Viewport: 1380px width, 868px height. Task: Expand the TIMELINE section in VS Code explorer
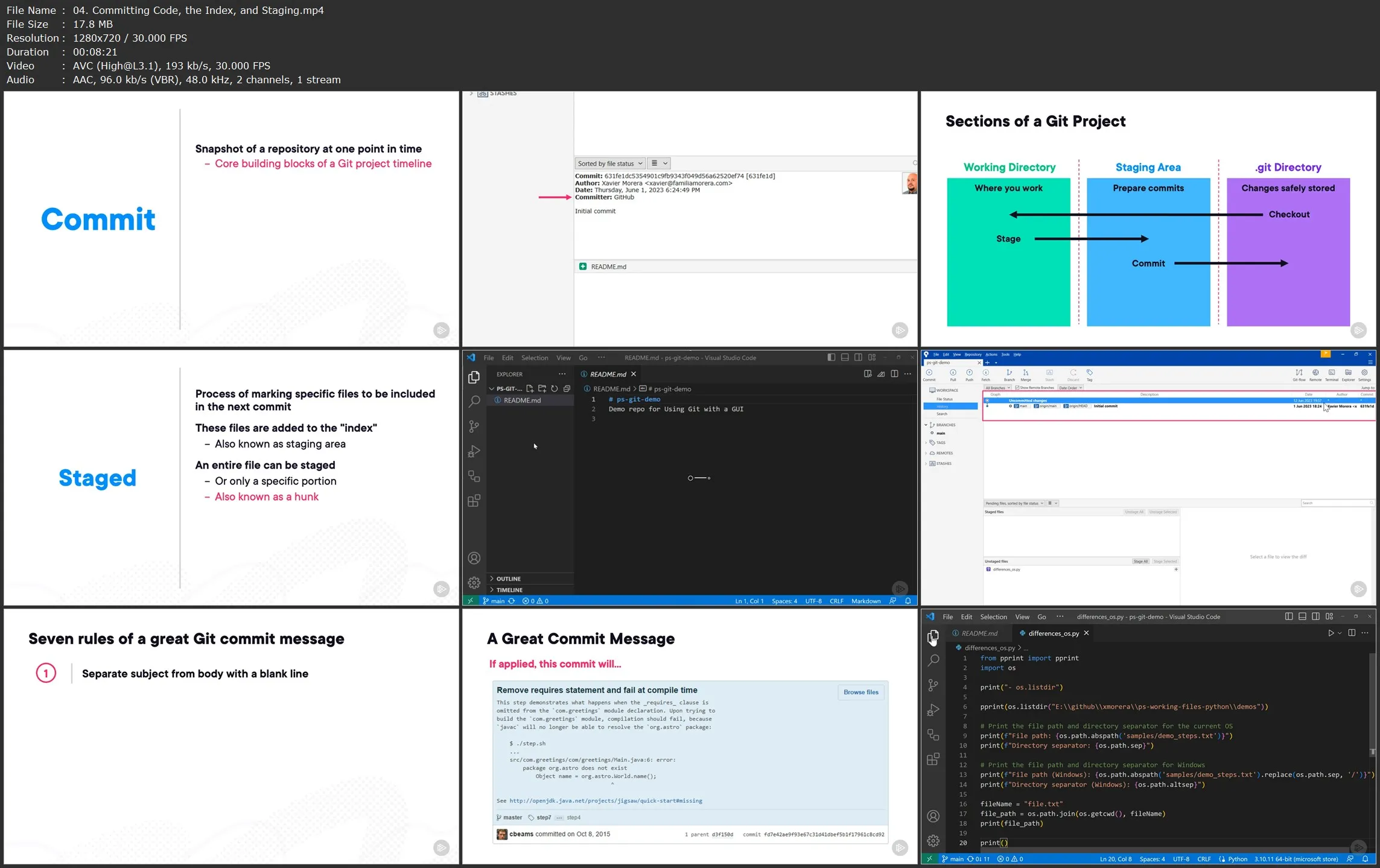pos(530,590)
